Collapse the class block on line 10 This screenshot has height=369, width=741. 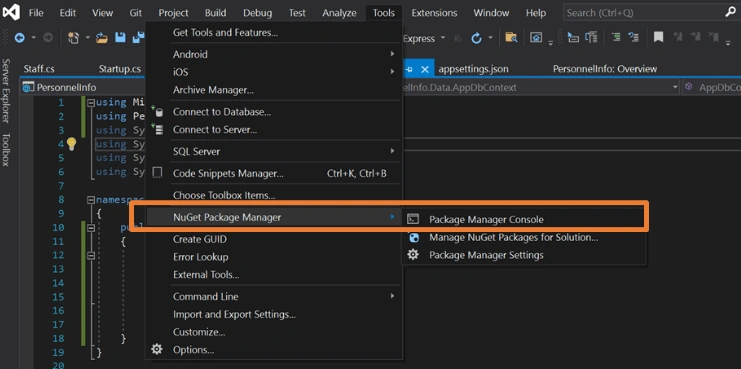pyautogui.click(x=91, y=228)
